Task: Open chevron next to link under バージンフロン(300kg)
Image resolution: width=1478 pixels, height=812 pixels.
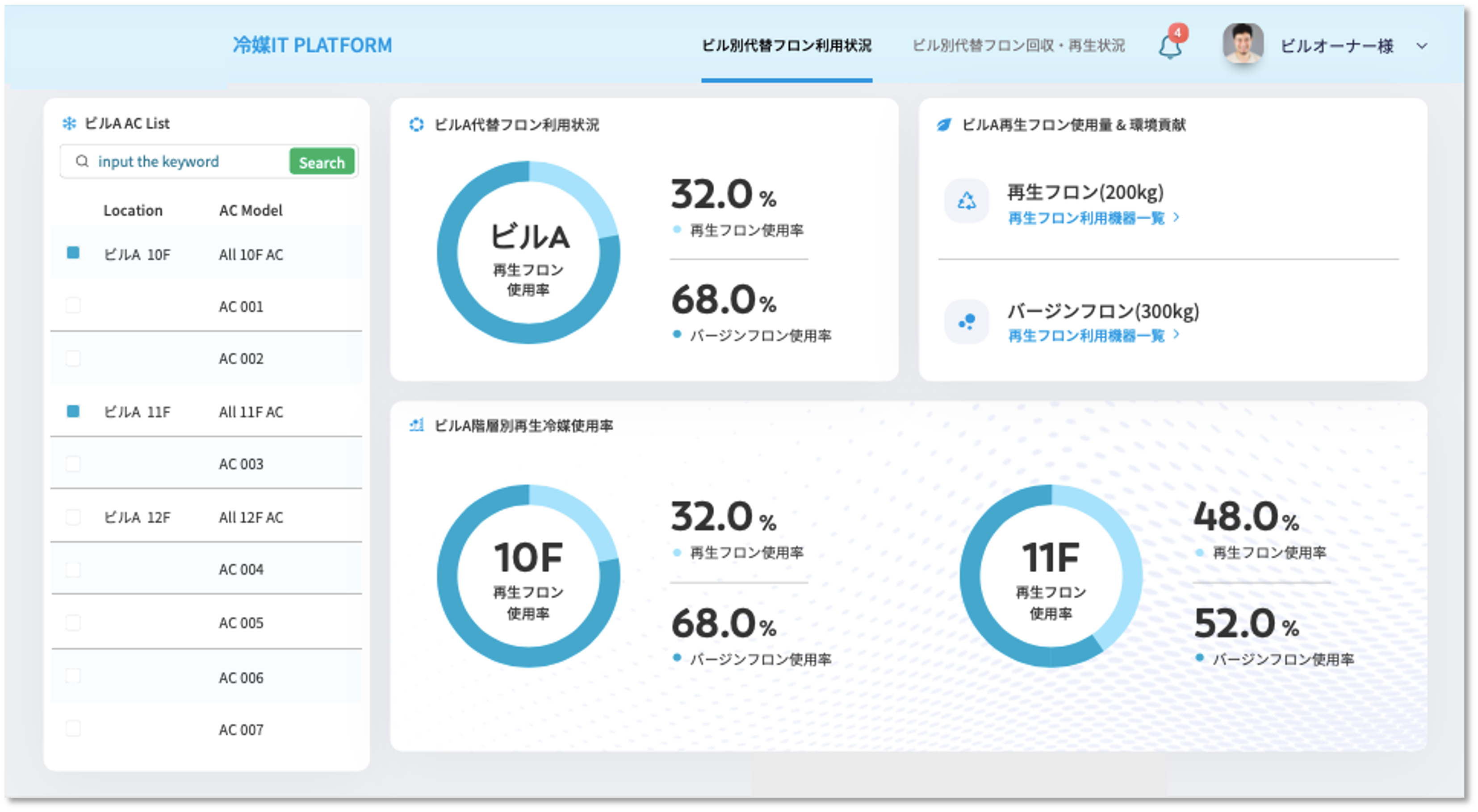Action: pyautogui.click(x=1176, y=334)
